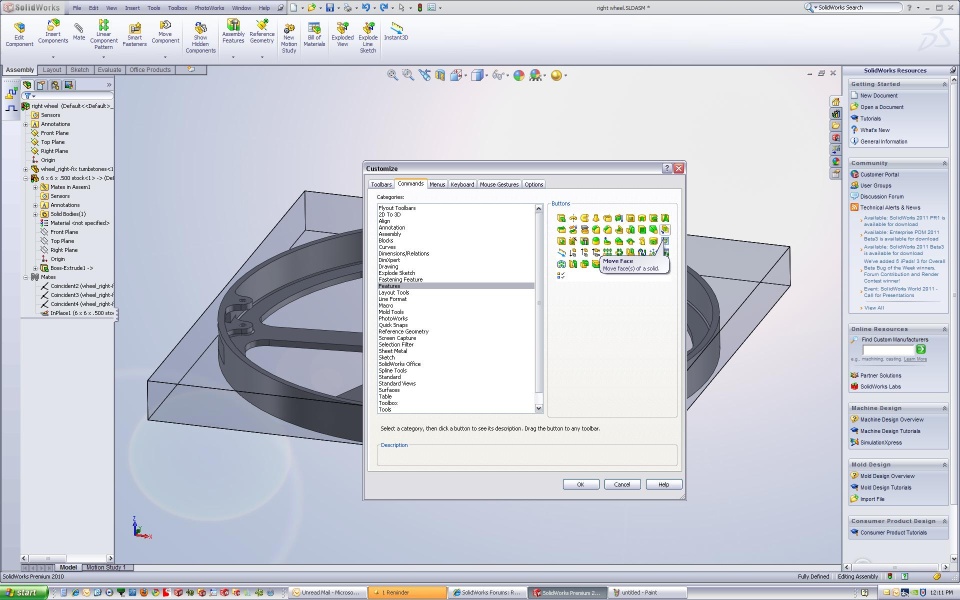Viewport: 960px width, 600px height.
Task: Click Zoom to Fit icon
Action: [x=392, y=75]
